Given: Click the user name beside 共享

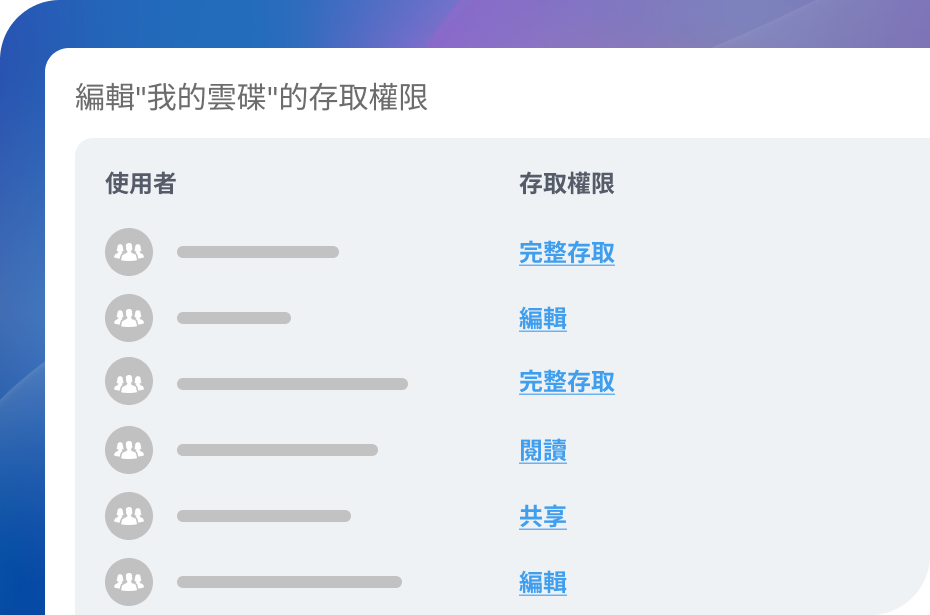Looking at the screenshot, I should pos(264,516).
